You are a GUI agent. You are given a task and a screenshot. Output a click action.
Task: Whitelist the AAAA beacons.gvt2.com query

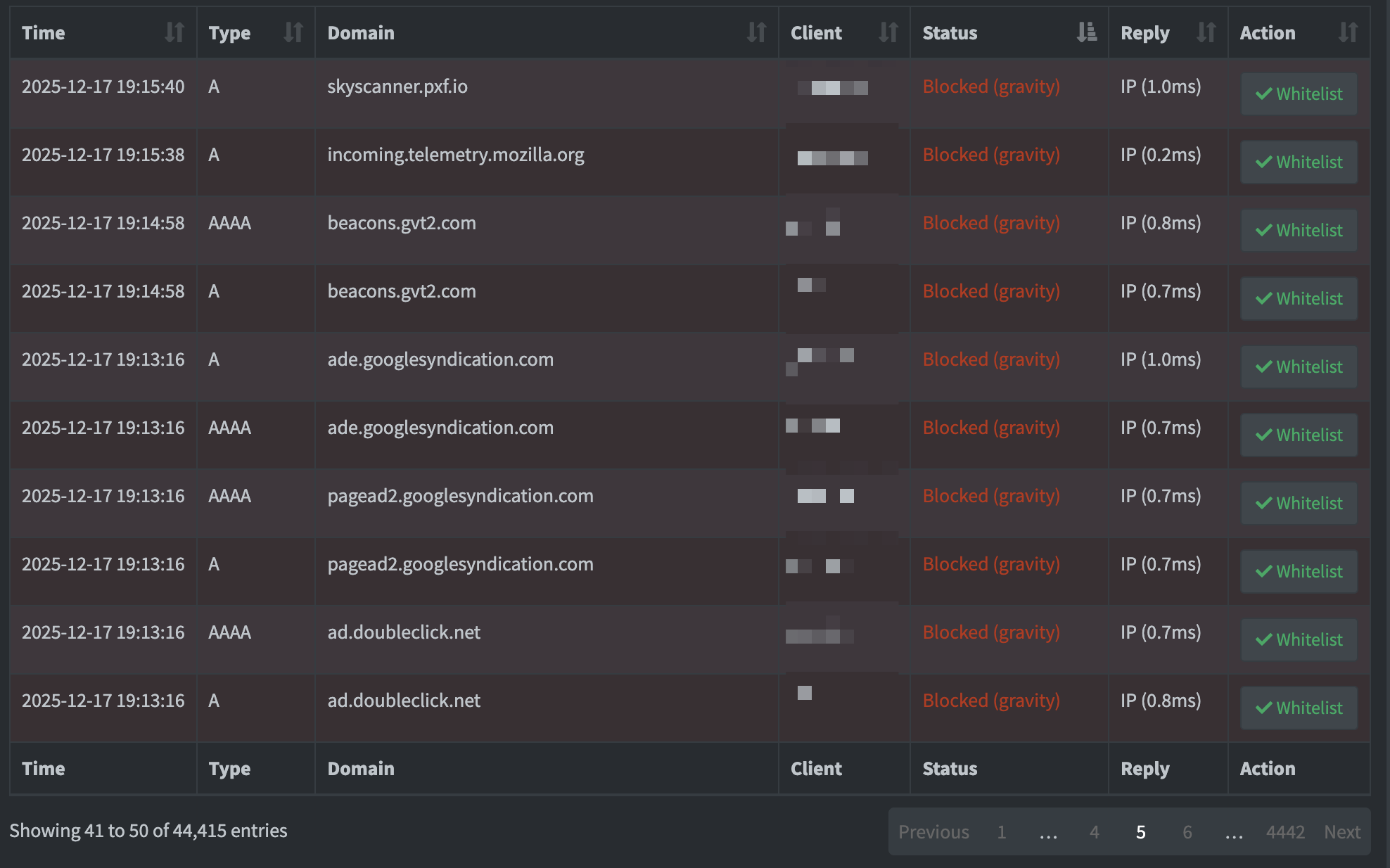pos(1298,230)
